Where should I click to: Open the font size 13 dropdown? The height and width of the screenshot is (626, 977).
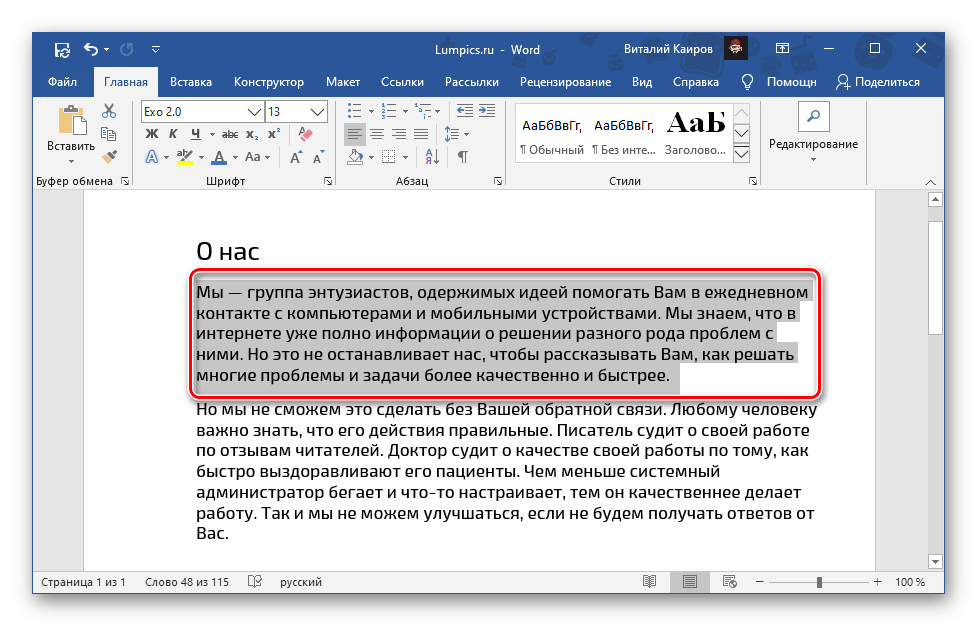(317, 112)
